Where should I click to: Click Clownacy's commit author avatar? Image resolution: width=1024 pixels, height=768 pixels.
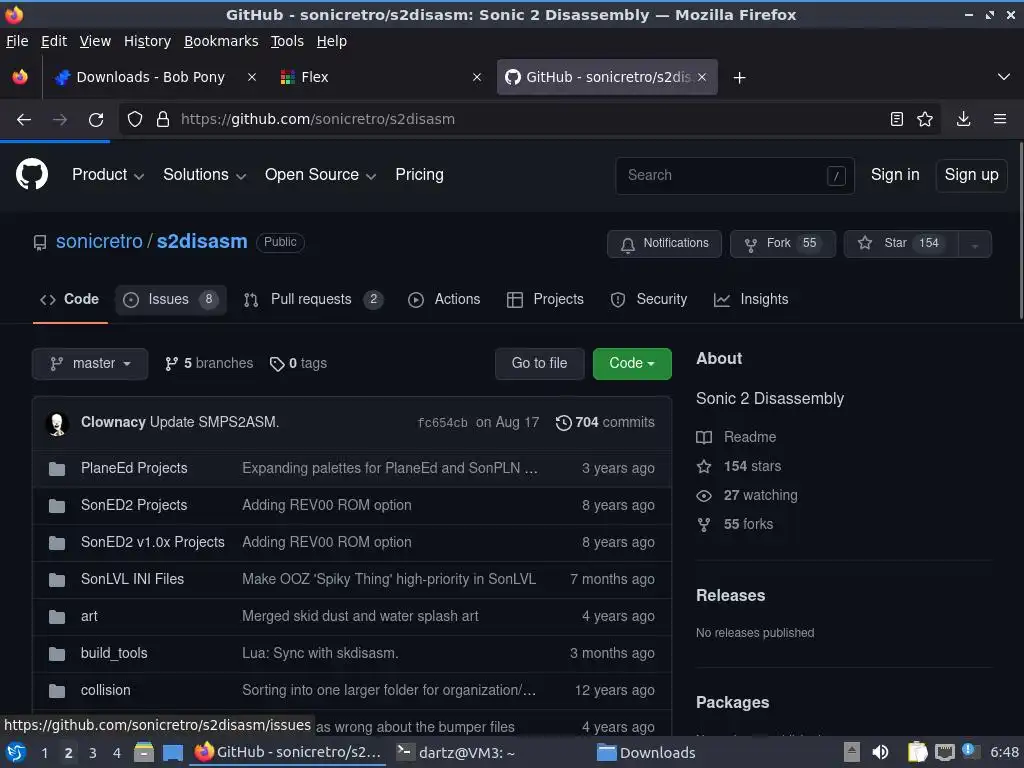(57, 424)
